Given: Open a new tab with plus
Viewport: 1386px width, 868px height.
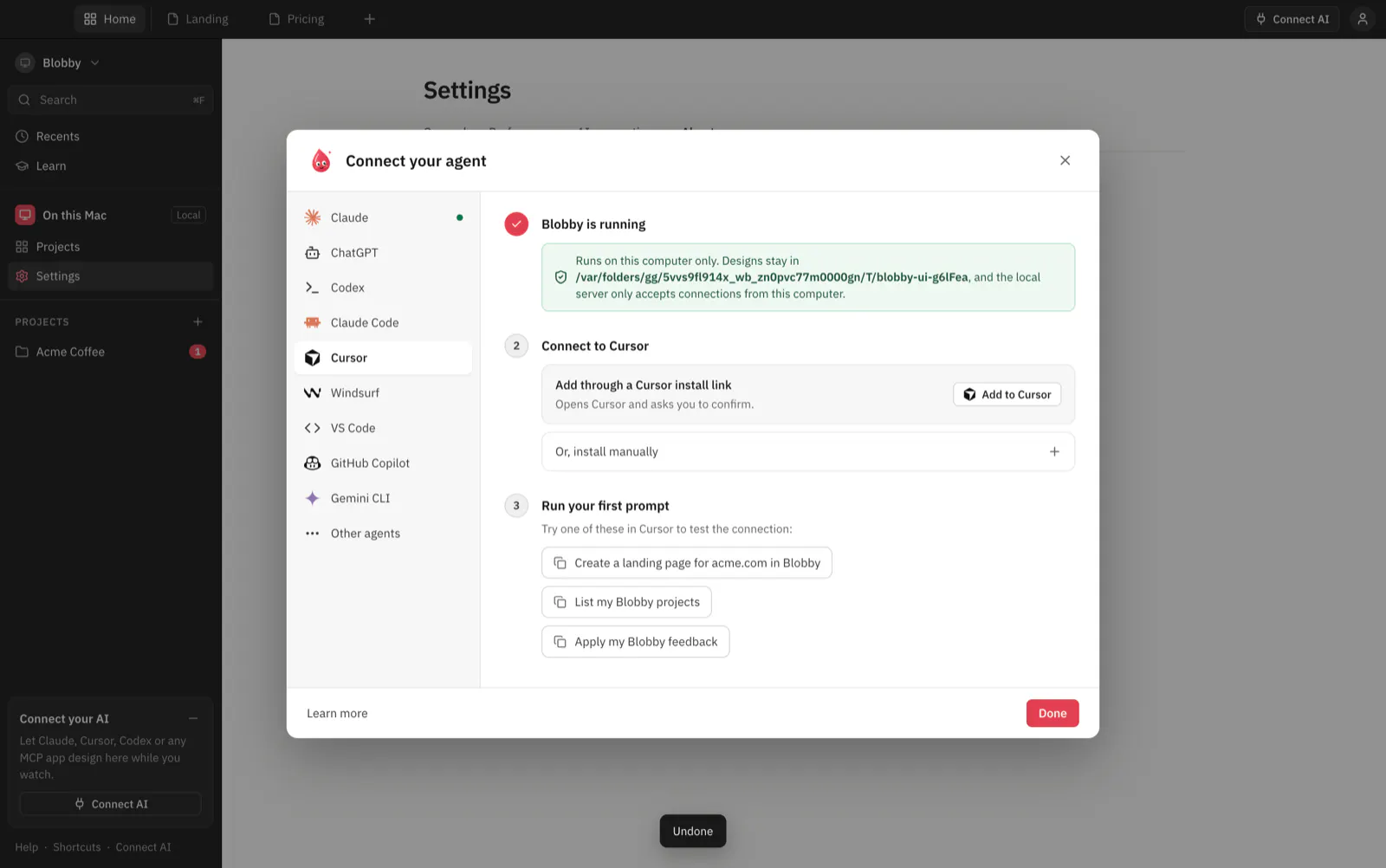Looking at the screenshot, I should (370, 19).
